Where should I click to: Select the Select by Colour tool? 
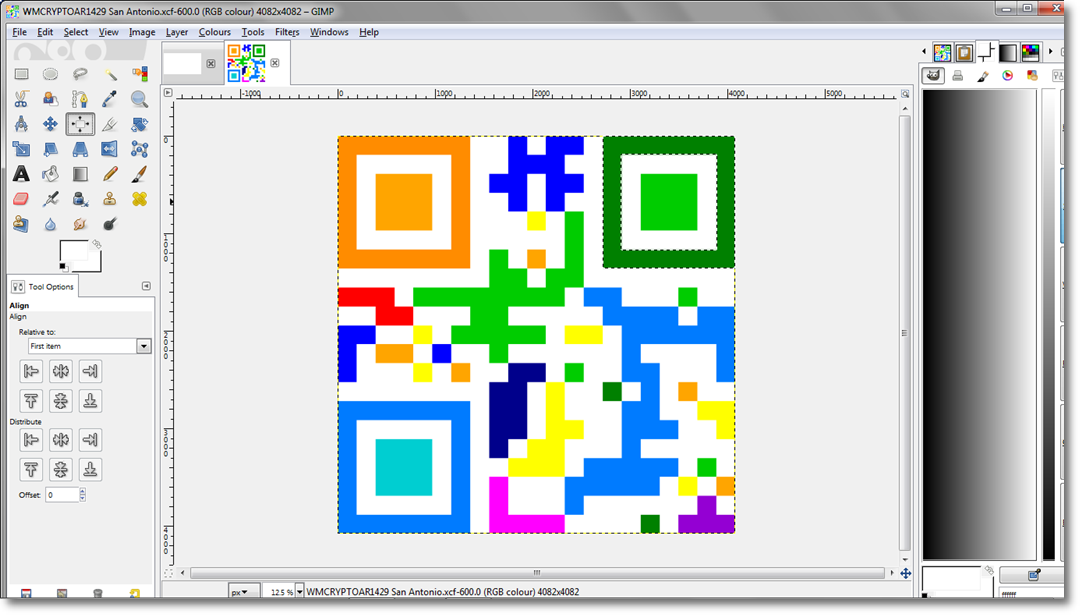pos(139,74)
